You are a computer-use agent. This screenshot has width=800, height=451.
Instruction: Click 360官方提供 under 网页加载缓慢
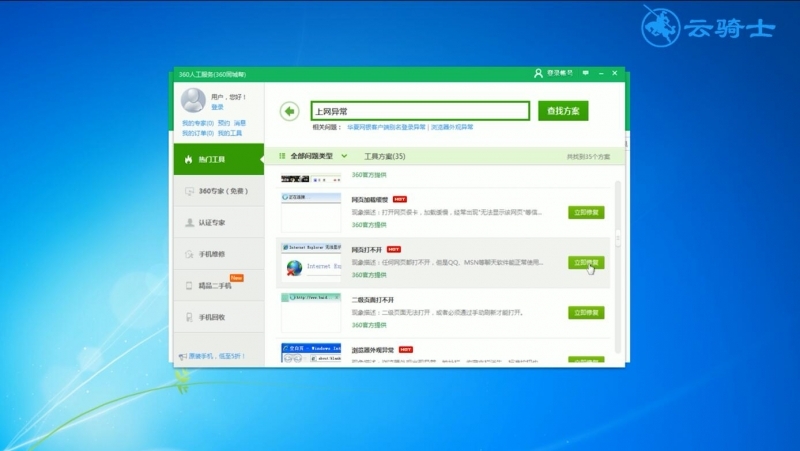click(x=369, y=224)
